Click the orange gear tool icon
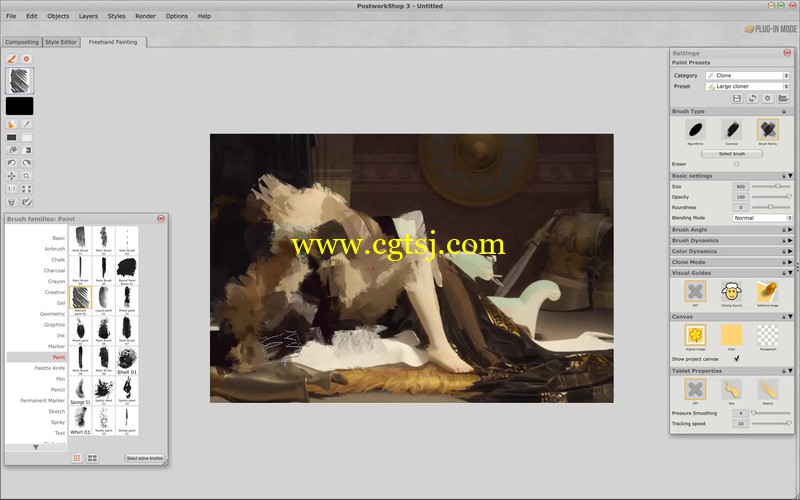 pos(27,59)
